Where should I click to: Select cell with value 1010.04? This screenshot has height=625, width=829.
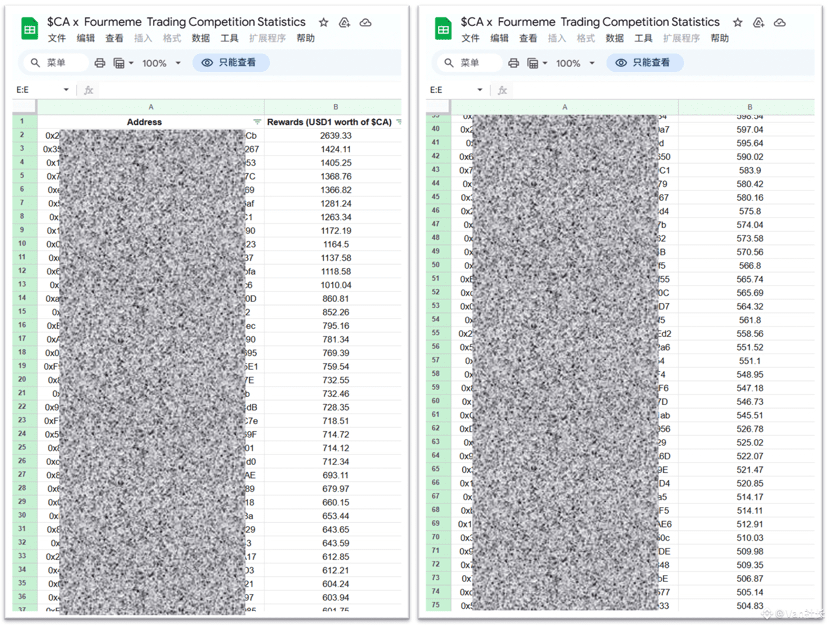click(335, 286)
